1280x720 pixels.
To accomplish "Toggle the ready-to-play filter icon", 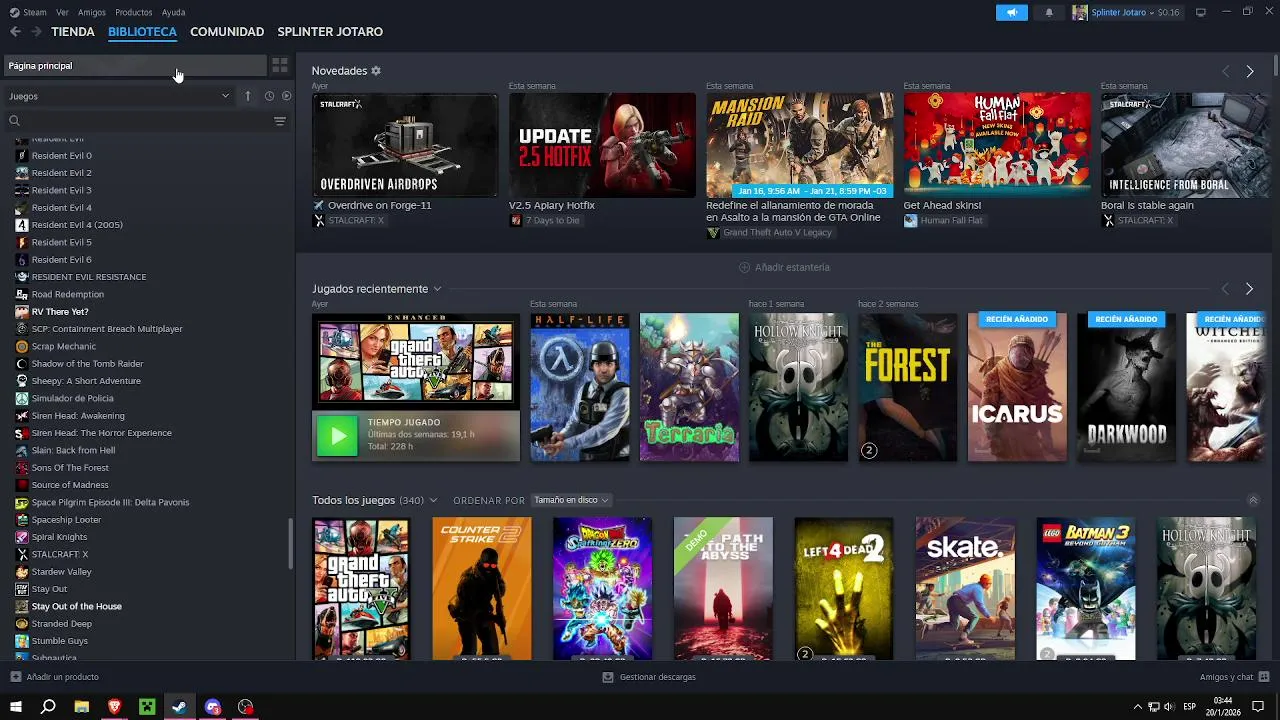I will tap(286, 96).
